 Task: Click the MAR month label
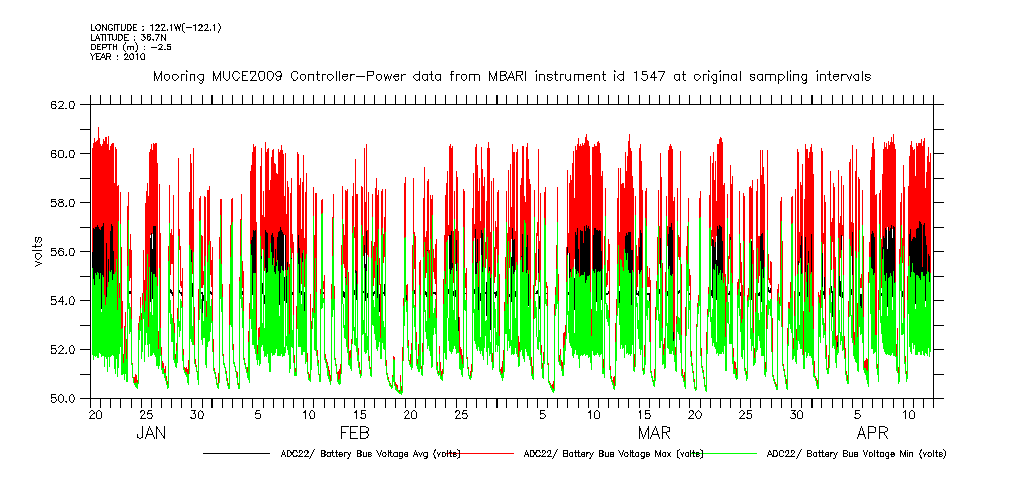coord(654,433)
